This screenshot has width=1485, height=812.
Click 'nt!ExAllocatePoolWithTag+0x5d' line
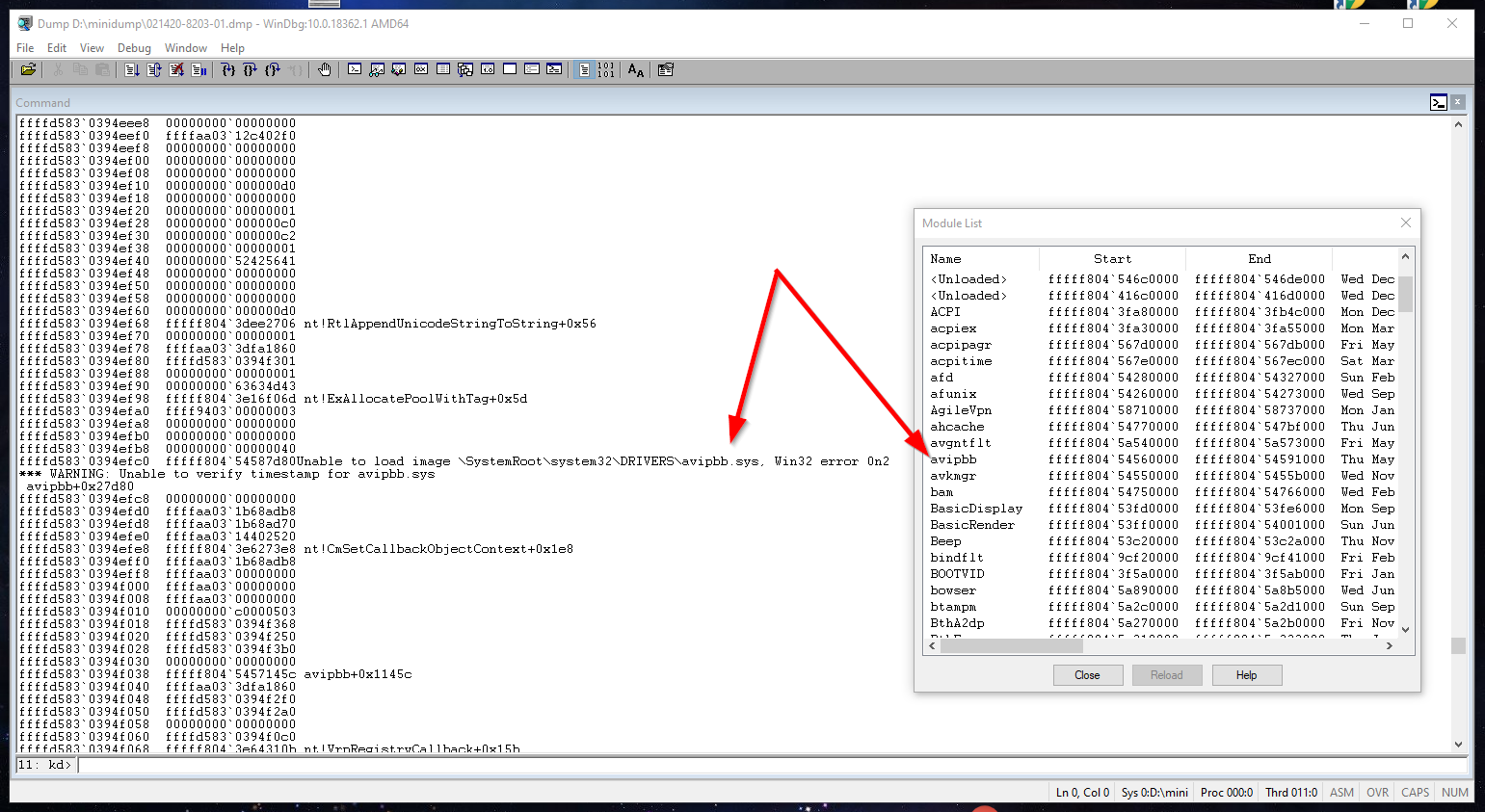415,399
